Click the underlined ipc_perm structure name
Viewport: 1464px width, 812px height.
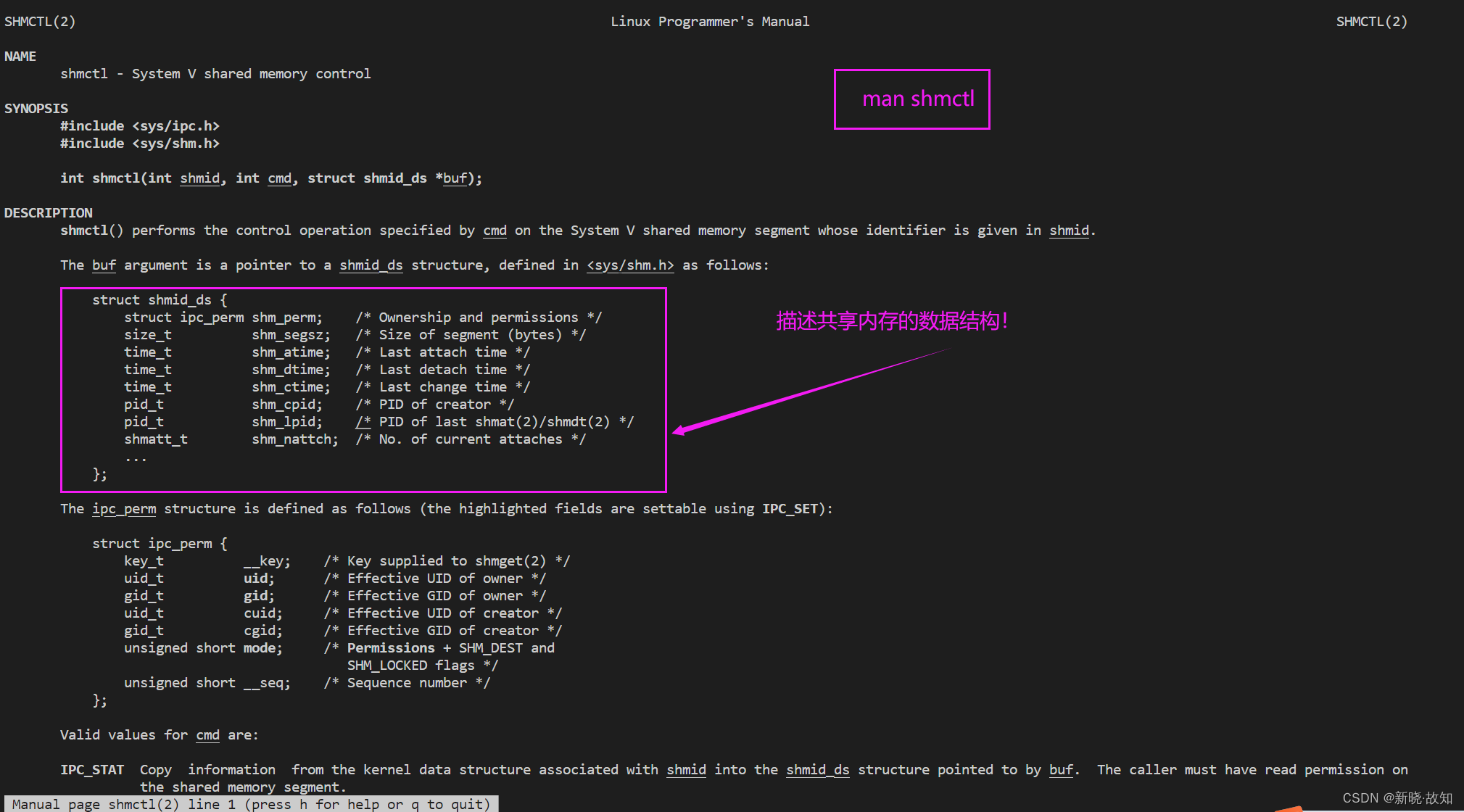(x=123, y=509)
